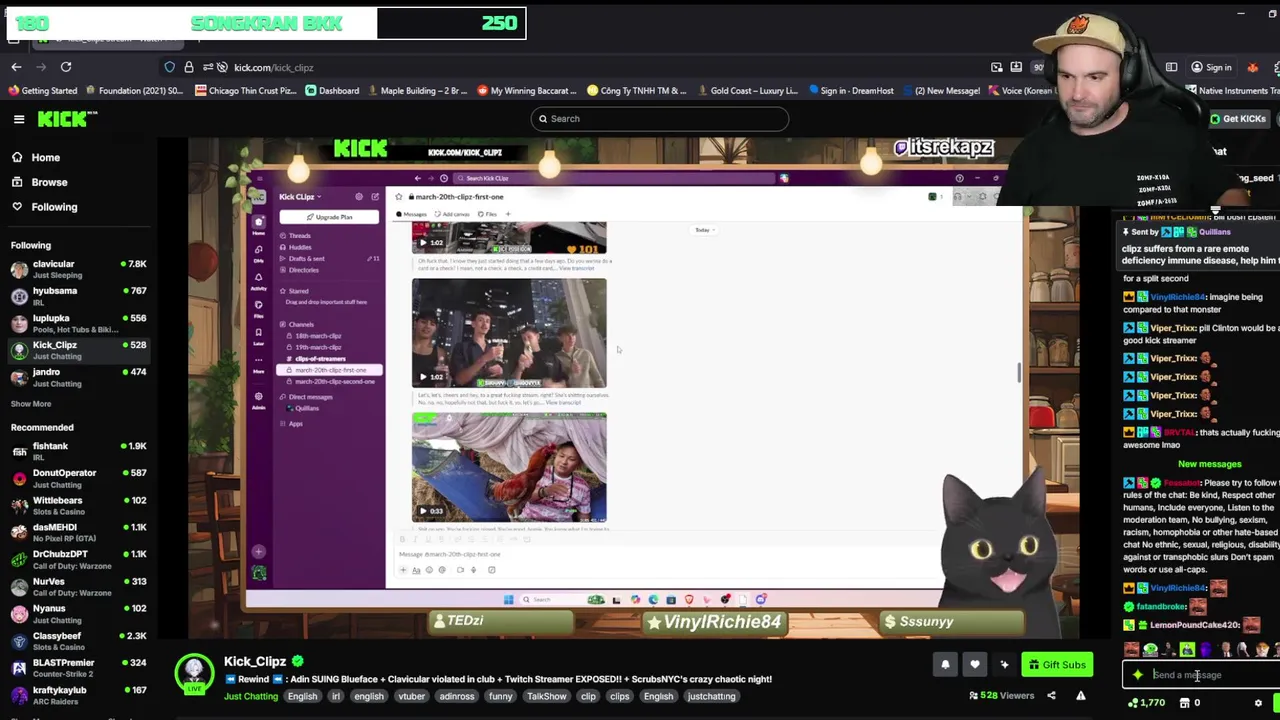The height and width of the screenshot is (720, 1280).
Task: Select the adinross tag
Action: (x=457, y=696)
